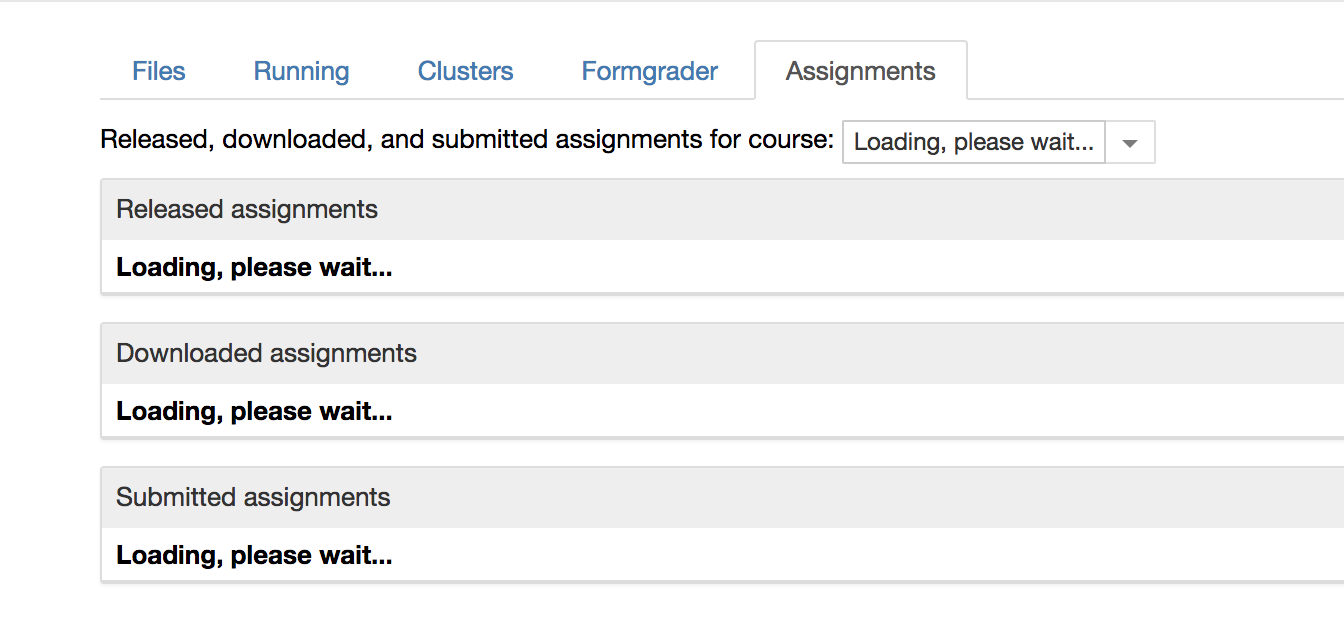Click the loading text under Downloaded assignments

click(x=254, y=411)
